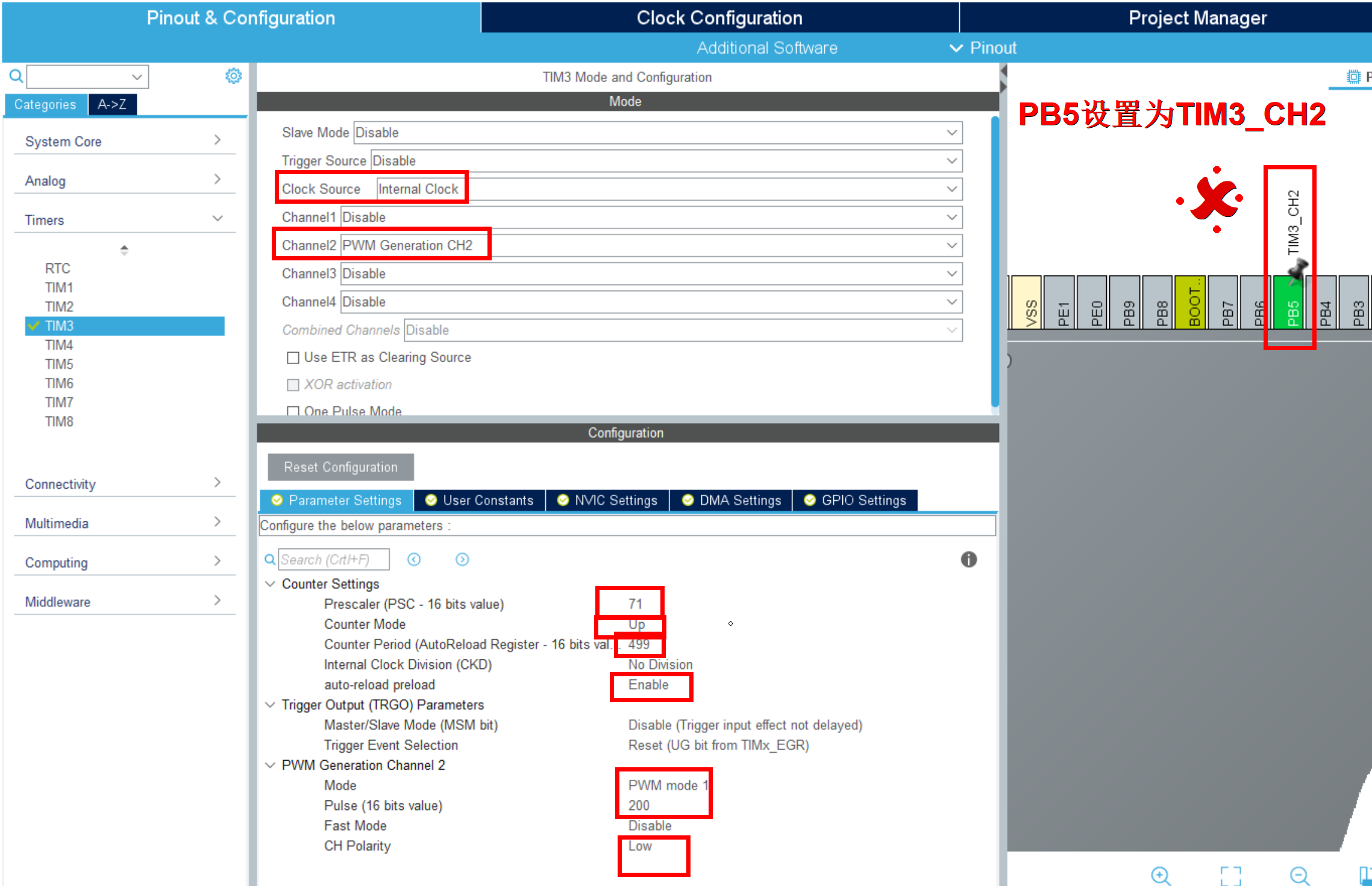Fit chip pinout to view
Image resolution: width=1372 pixels, height=886 pixels.
pos(1230,875)
